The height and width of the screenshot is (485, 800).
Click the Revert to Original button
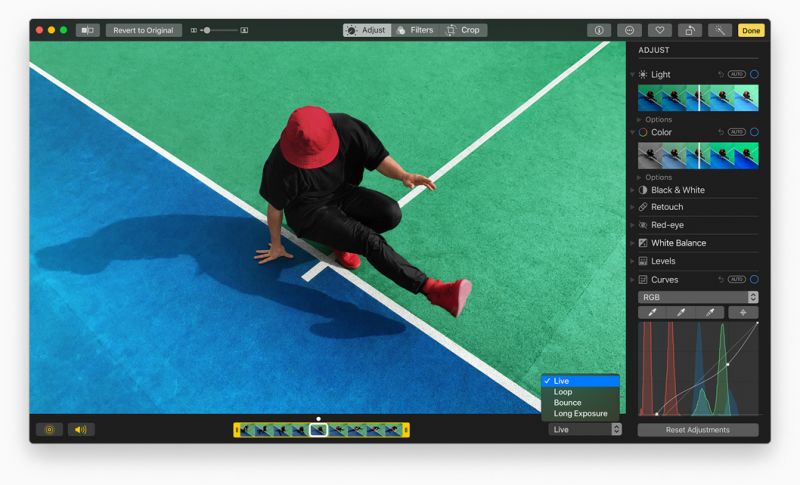click(x=143, y=30)
